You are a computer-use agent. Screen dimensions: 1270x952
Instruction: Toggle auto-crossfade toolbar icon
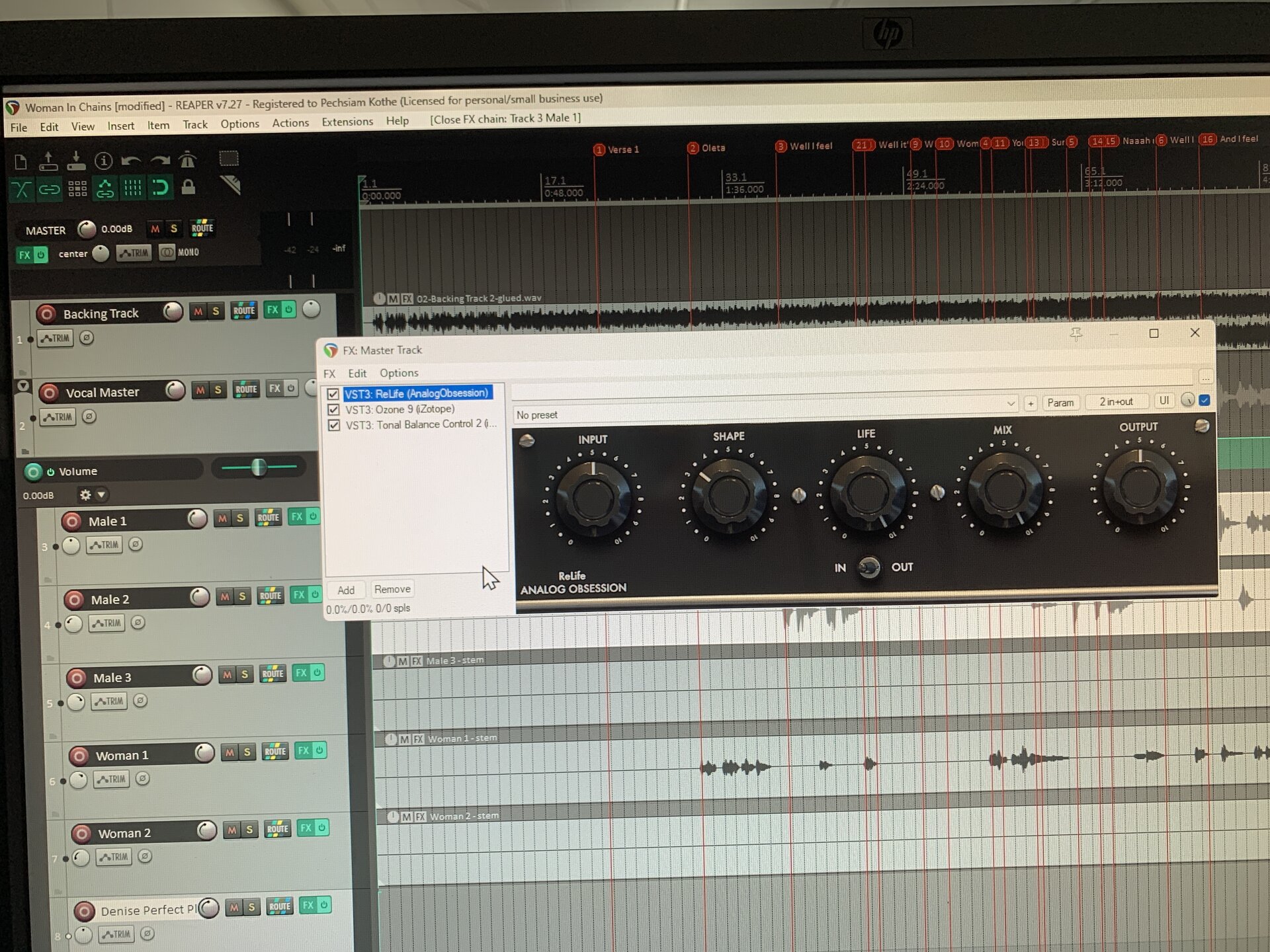(21, 190)
